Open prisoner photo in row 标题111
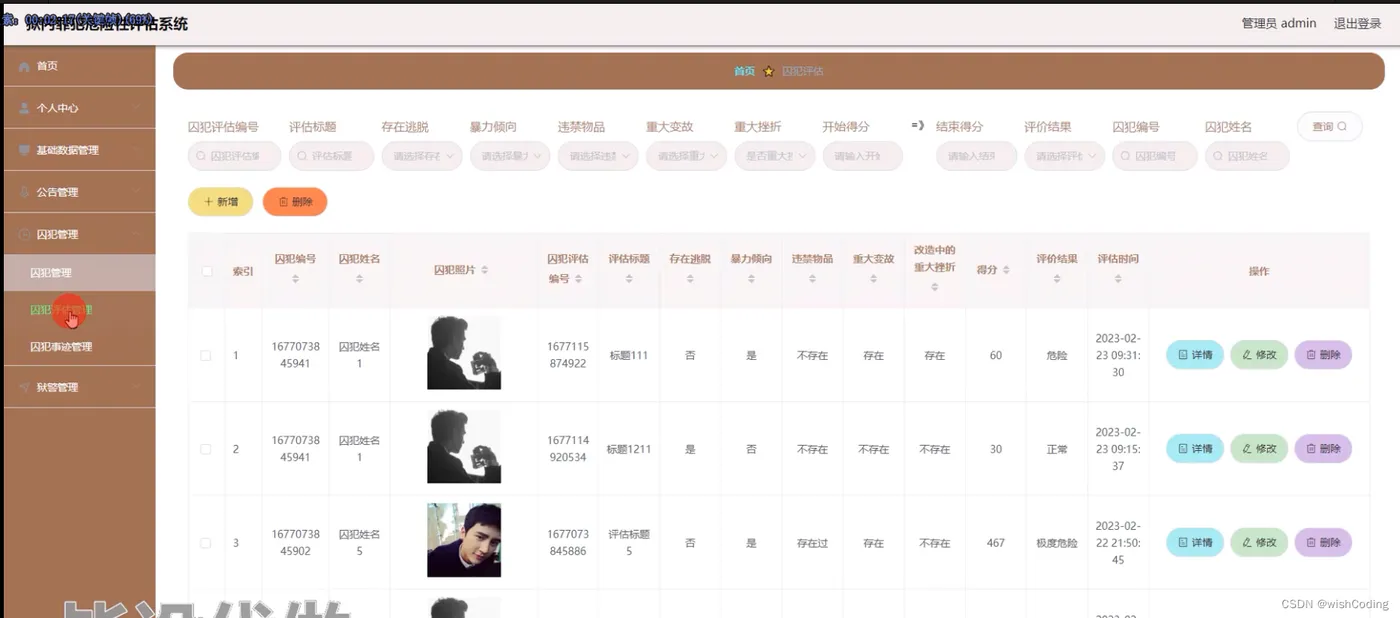The height and width of the screenshot is (618, 1400). coord(464,353)
